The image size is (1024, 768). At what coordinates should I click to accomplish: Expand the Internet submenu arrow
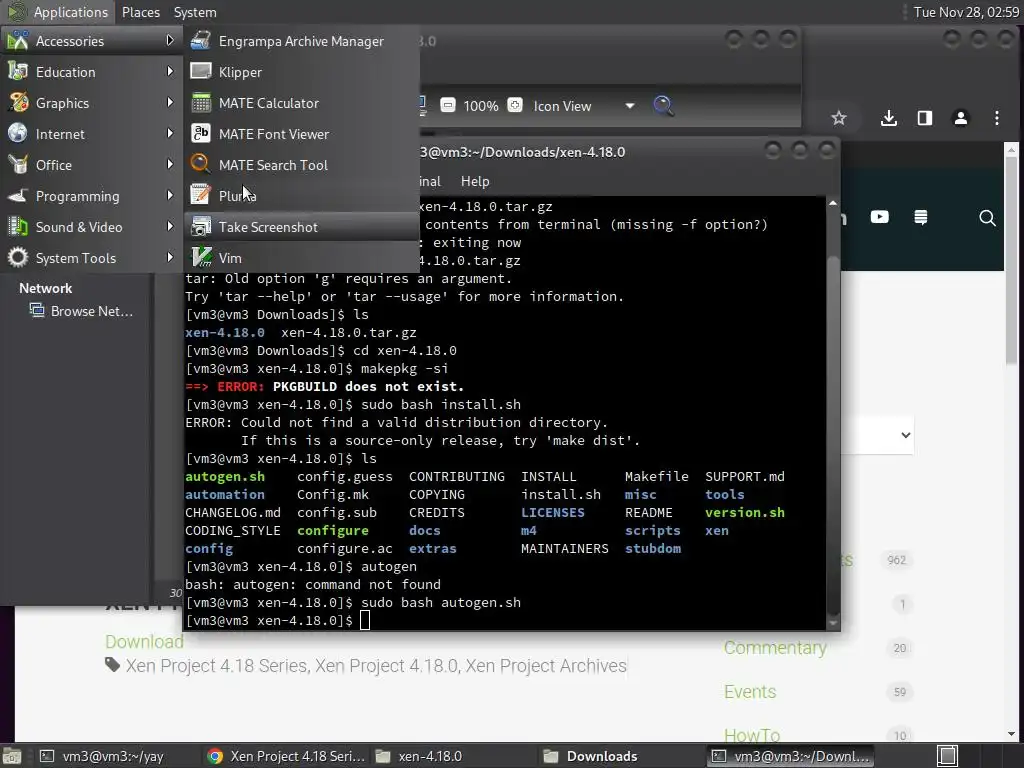click(x=170, y=133)
